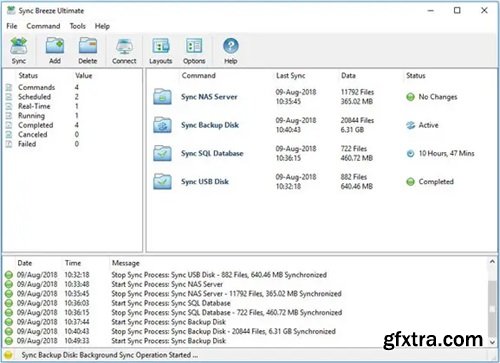Viewport: 500px width, 363px height.
Task: Select the Sync USB Disk folder icon
Action: (x=162, y=182)
